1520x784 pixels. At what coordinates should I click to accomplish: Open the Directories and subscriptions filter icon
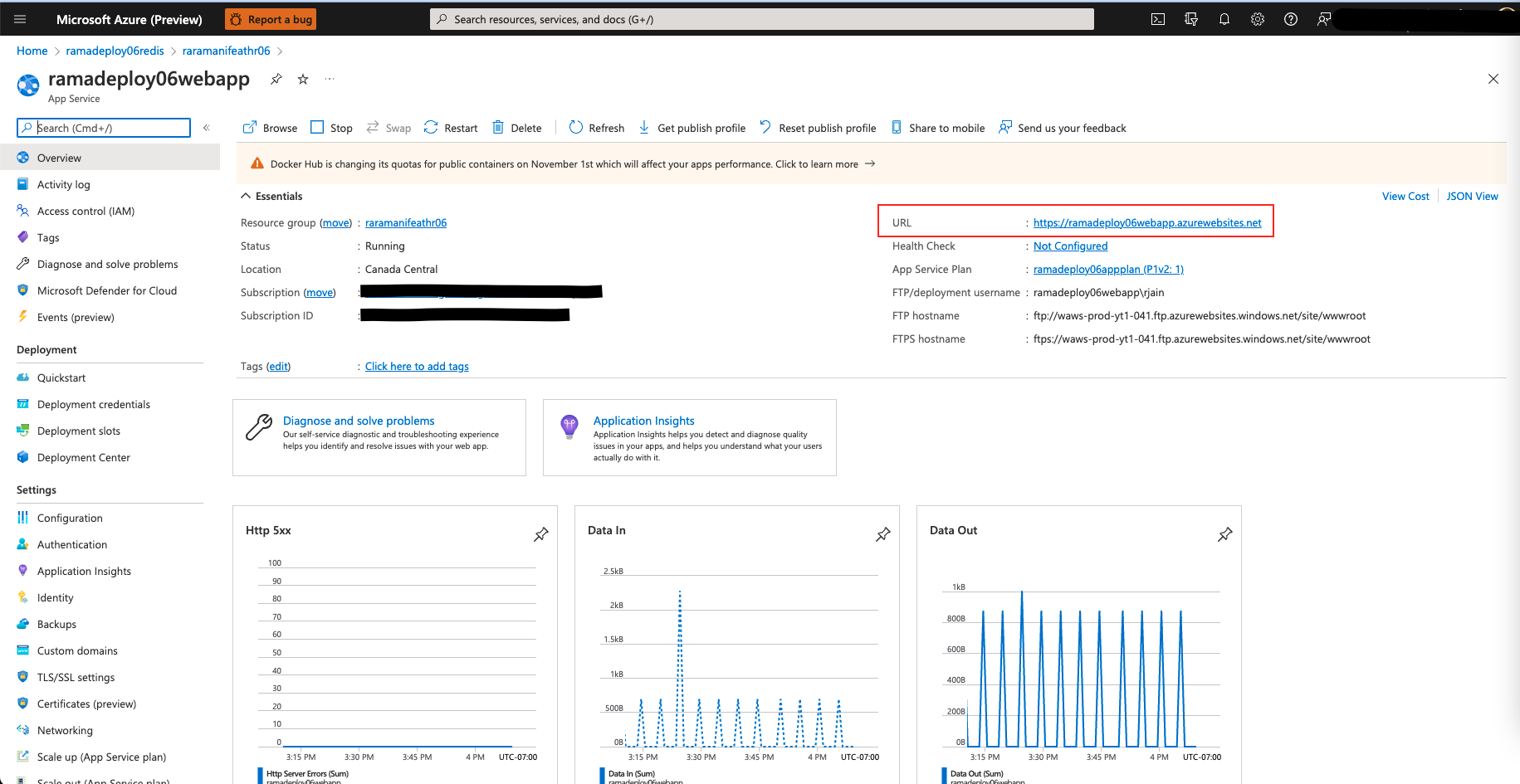(x=1191, y=19)
